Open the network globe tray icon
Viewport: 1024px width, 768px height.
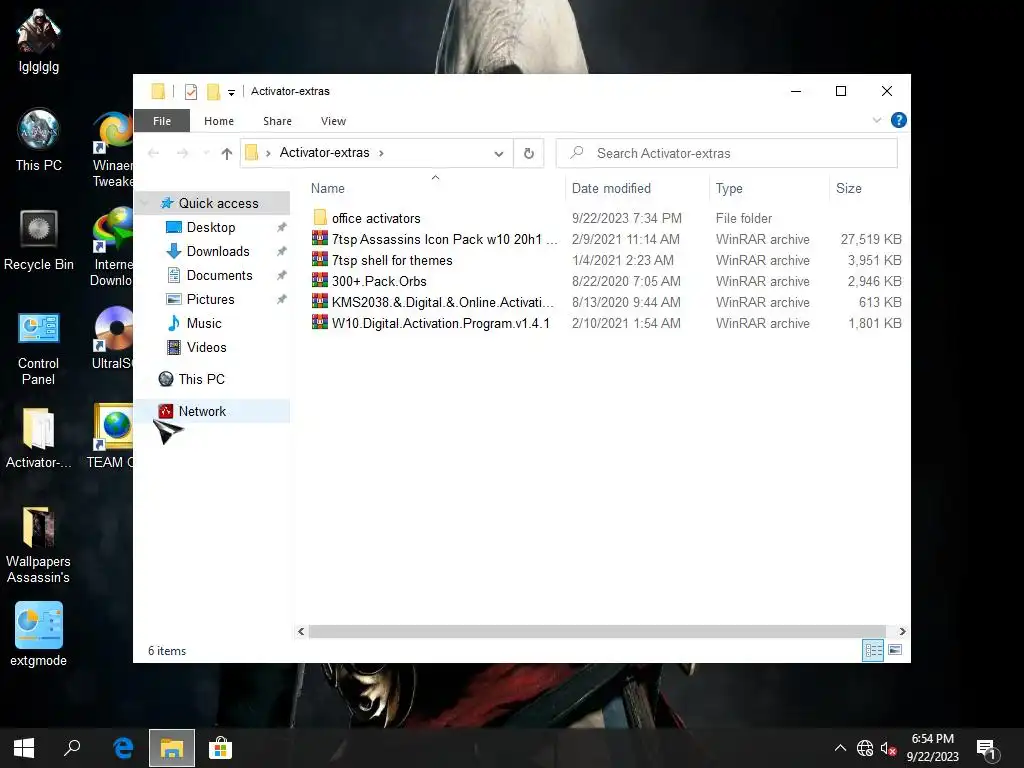tap(865, 748)
